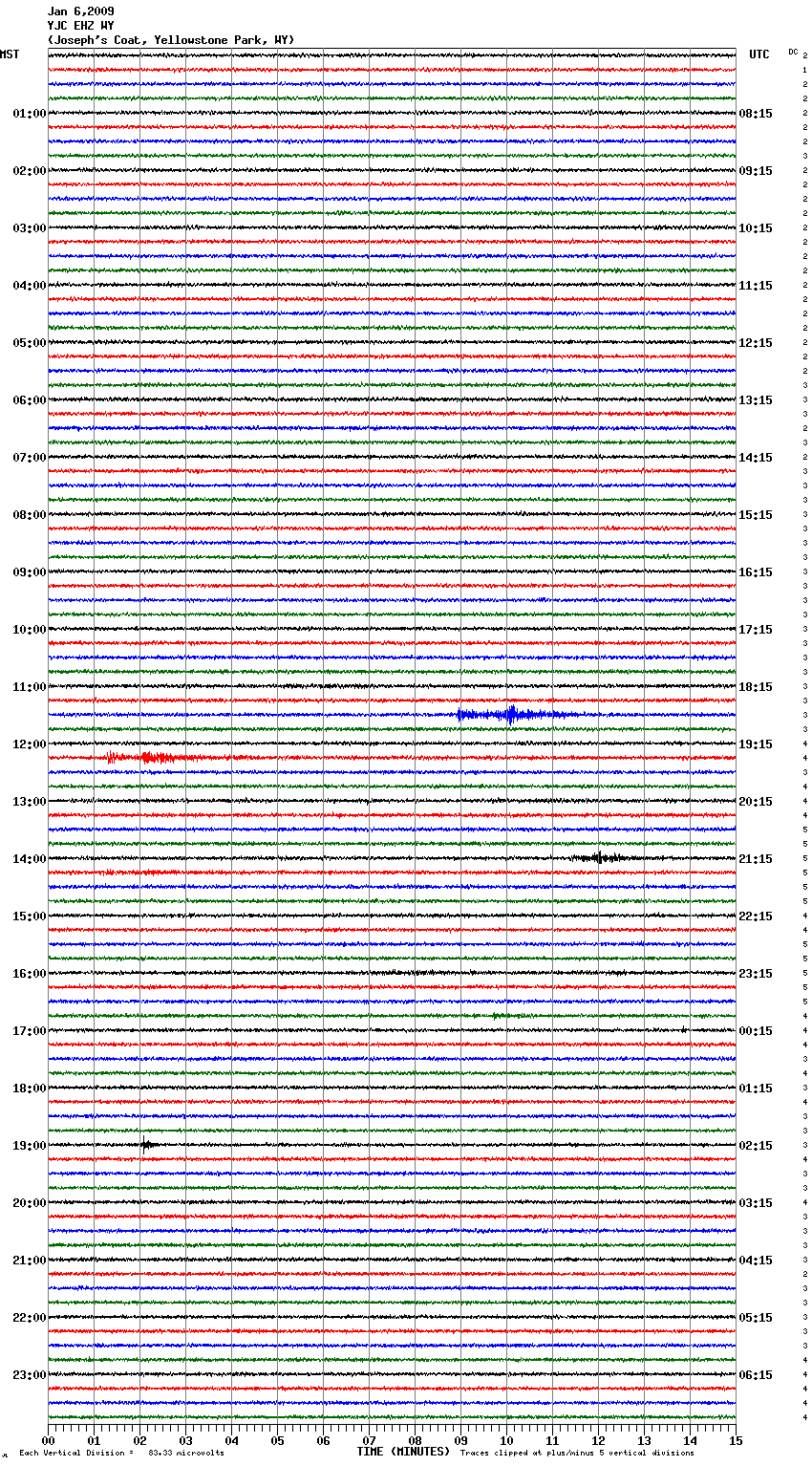Select the '09:00' MST time label
812x1466 pixels.
point(29,572)
